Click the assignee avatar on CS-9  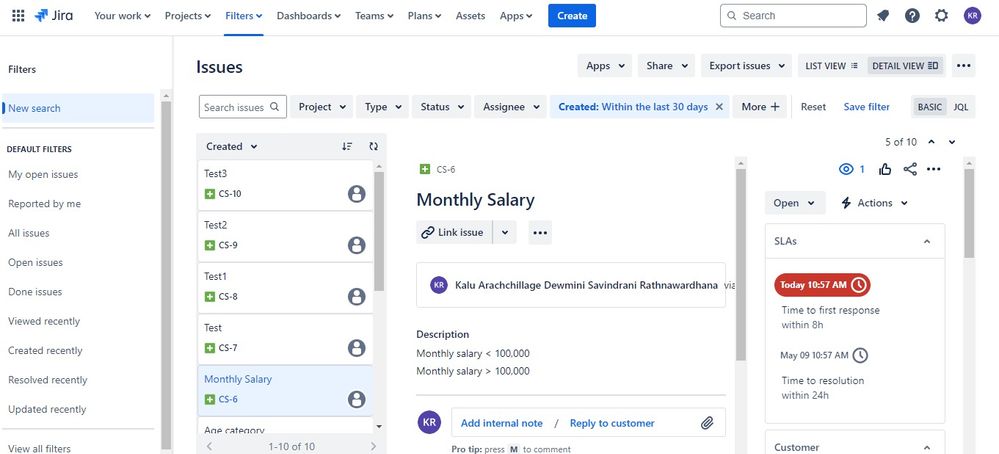357,245
